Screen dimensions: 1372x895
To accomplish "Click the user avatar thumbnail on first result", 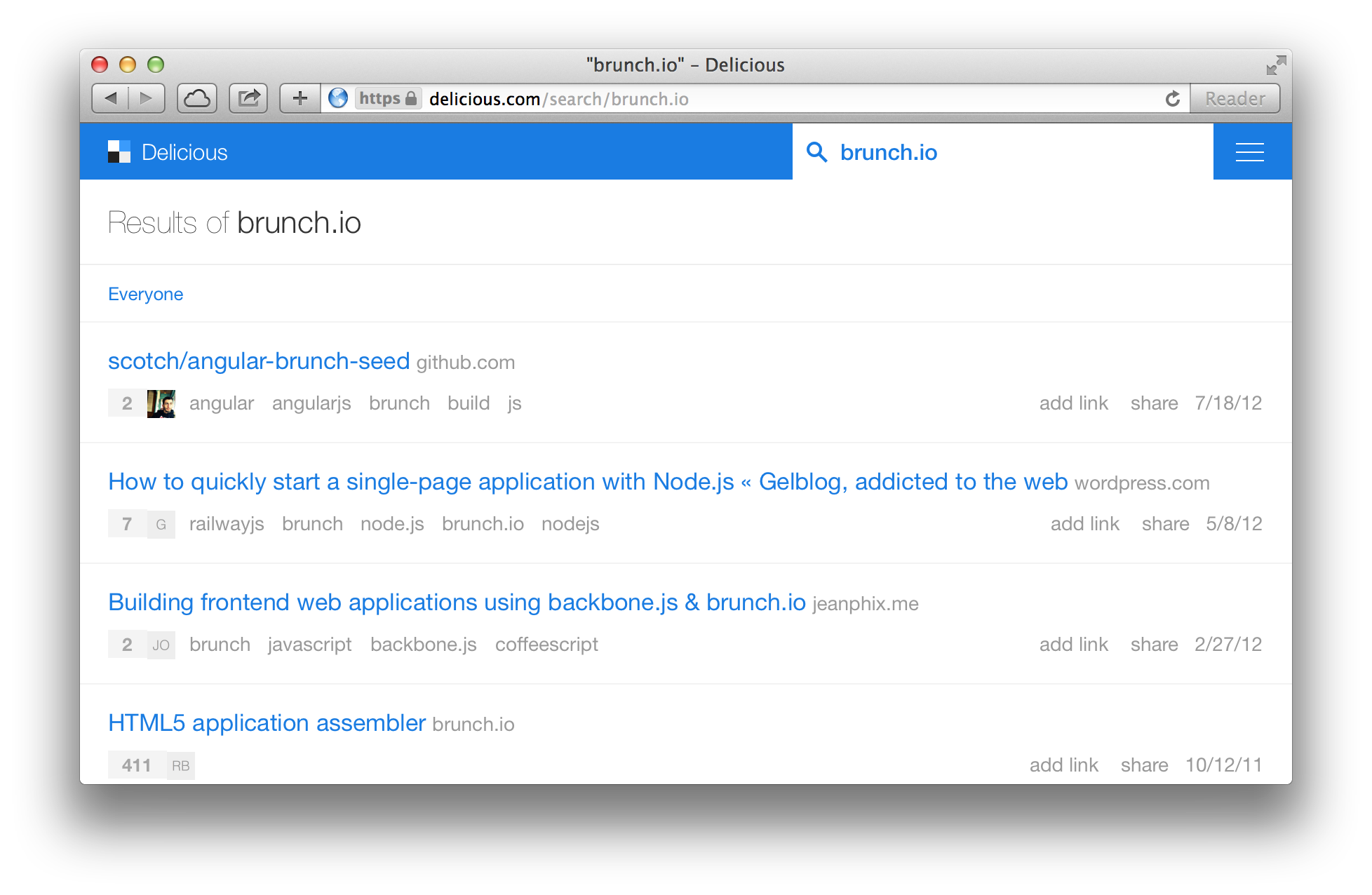I will 161,403.
